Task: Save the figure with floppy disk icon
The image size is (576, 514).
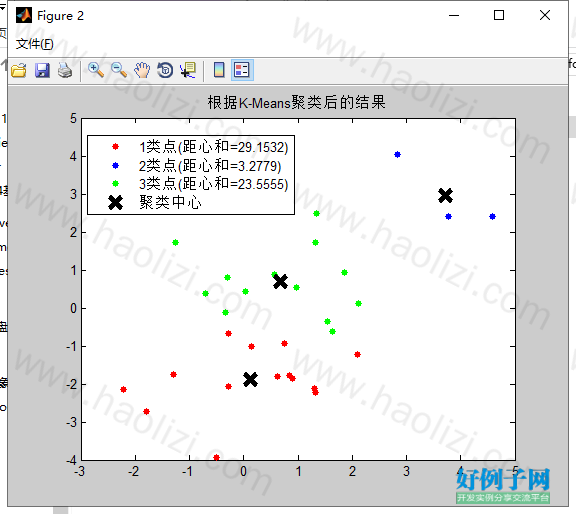Action: (x=42, y=70)
